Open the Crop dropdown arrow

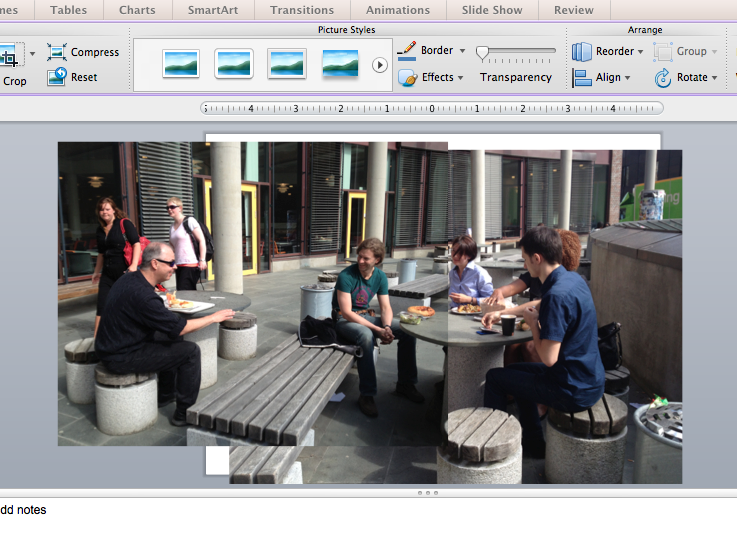point(32,53)
